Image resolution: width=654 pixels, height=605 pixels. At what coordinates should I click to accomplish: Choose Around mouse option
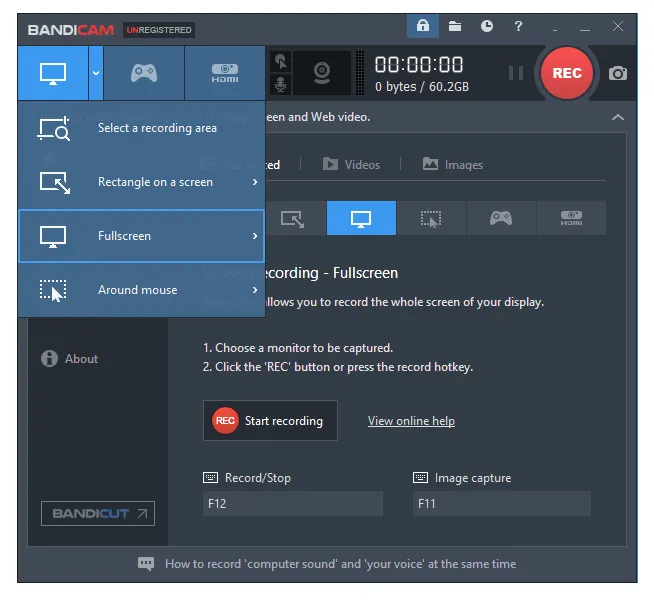tap(142, 290)
